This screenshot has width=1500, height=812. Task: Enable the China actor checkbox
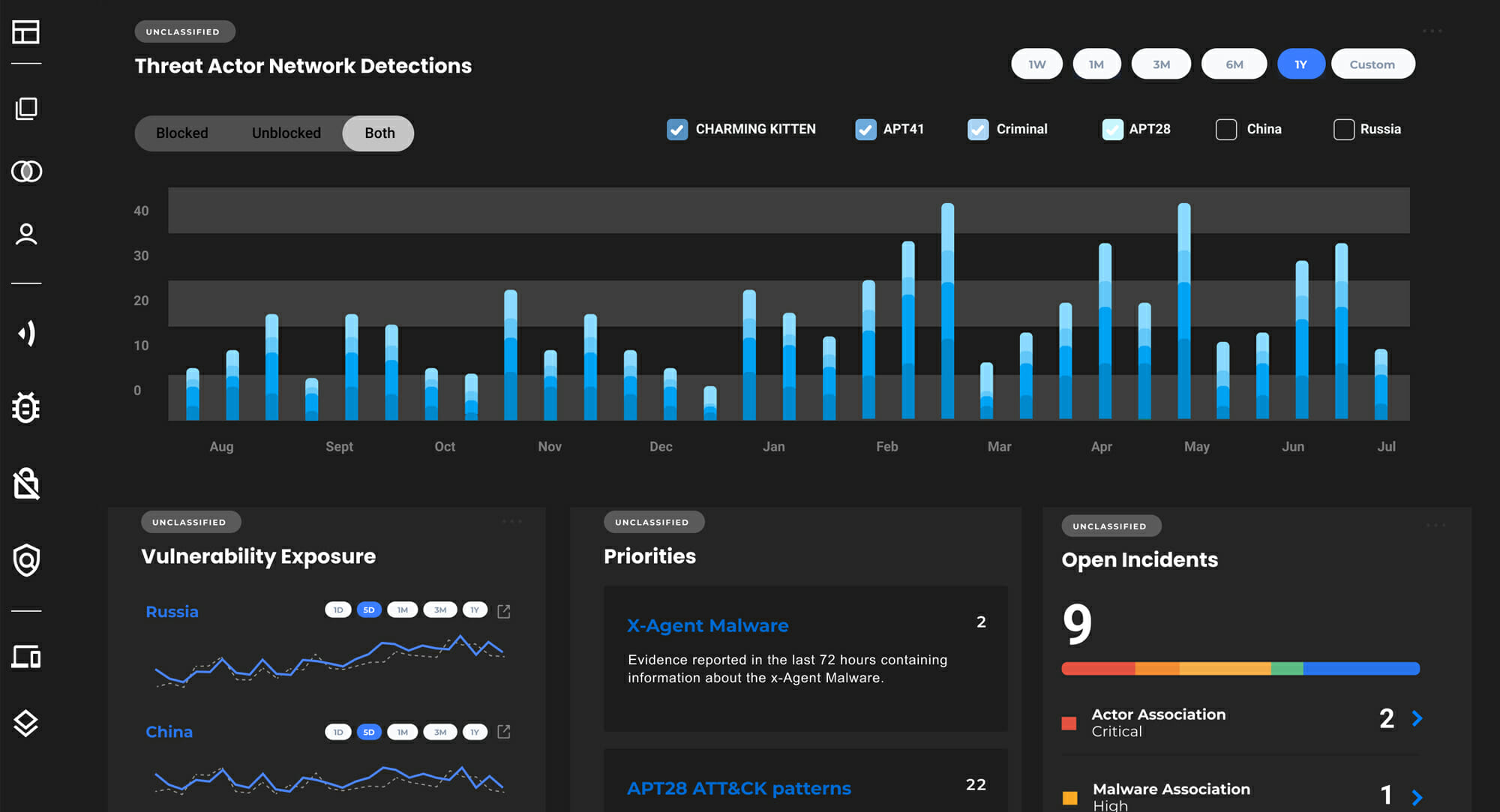[1226, 130]
